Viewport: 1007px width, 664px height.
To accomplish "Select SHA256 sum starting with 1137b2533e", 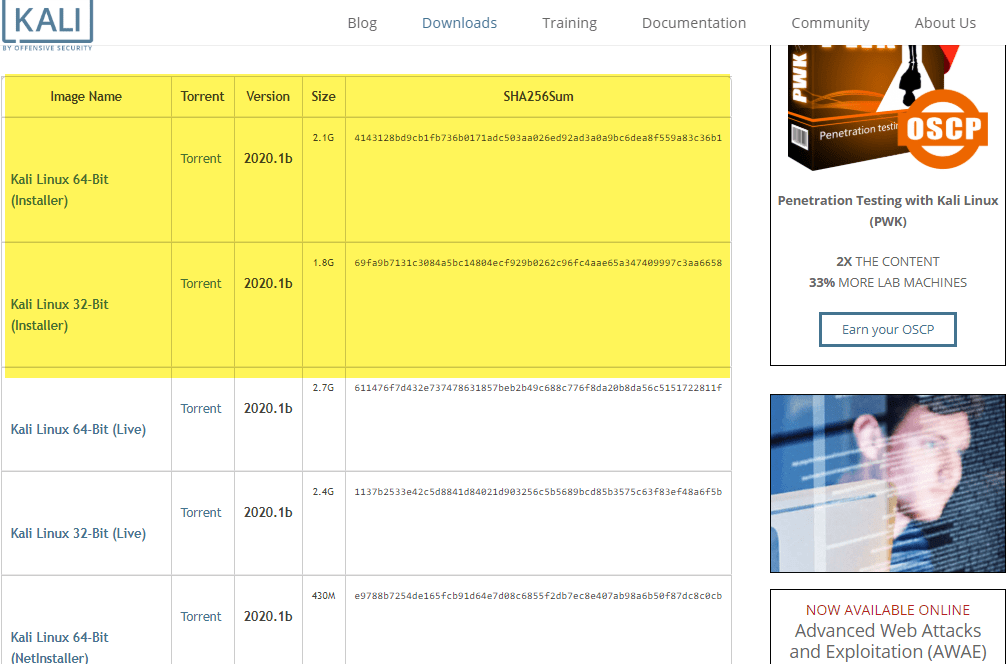I will click(x=538, y=492).
